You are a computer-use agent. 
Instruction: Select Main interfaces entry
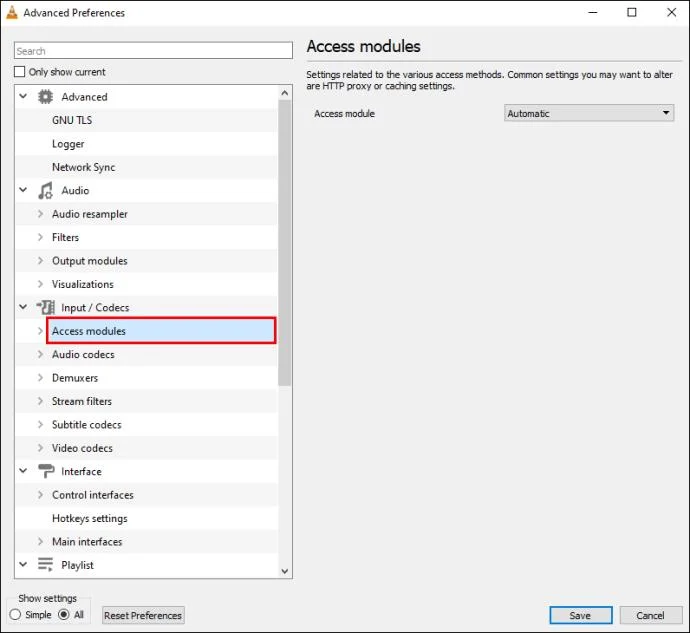(x=87, y=542)
